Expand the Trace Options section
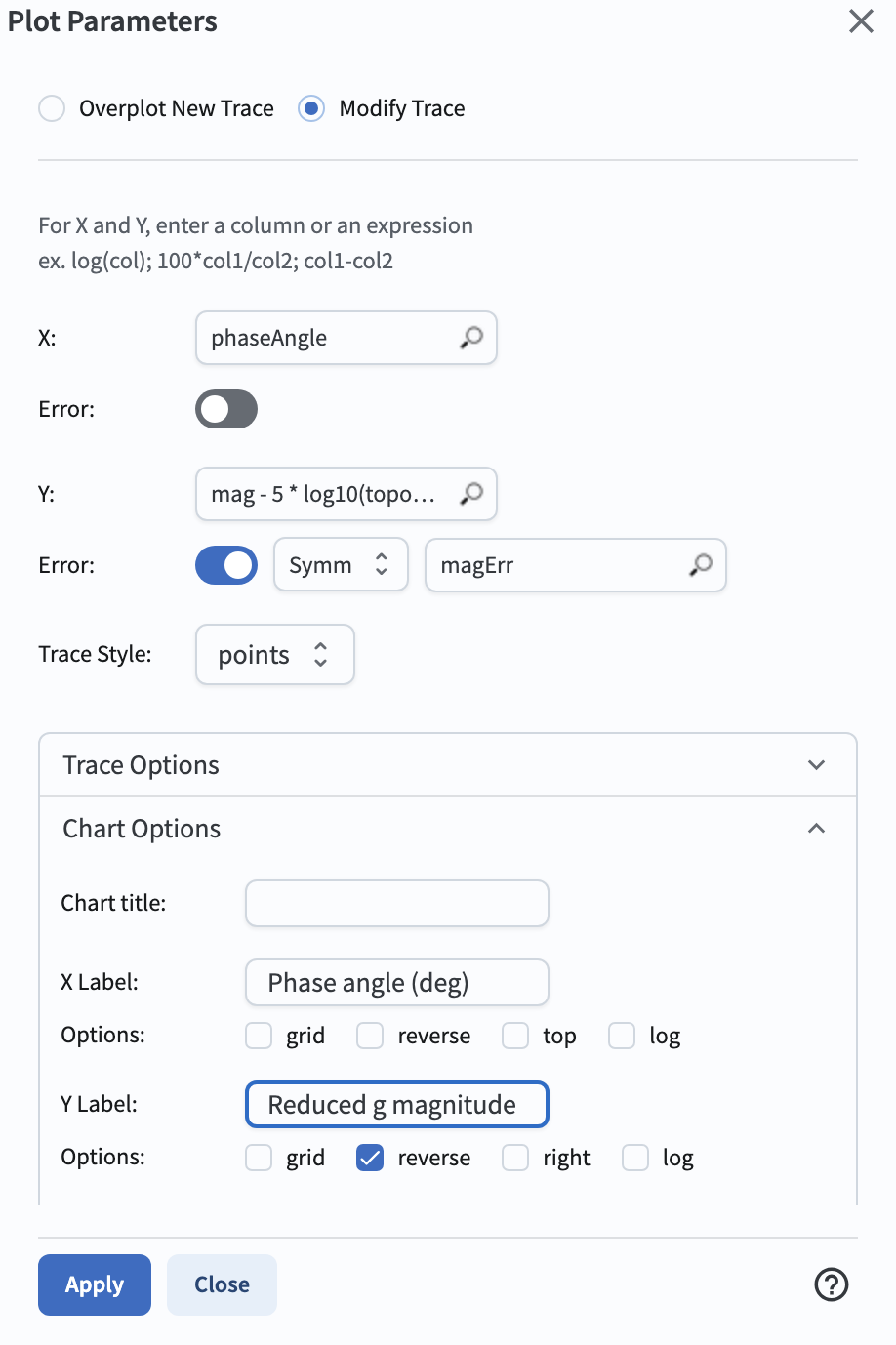The image size is (896, 1345). [x=448, y=765]
